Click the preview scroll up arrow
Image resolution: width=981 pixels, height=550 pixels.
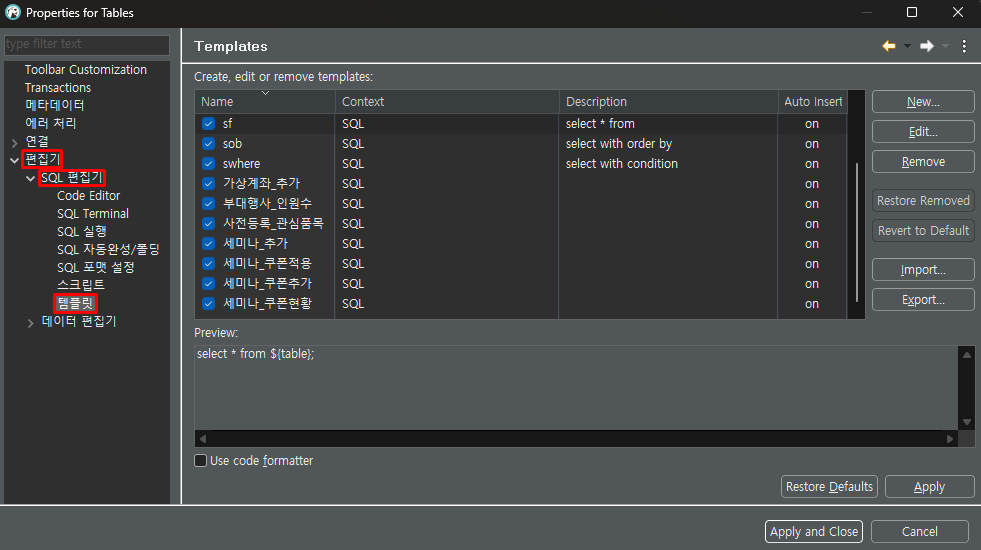967,355
